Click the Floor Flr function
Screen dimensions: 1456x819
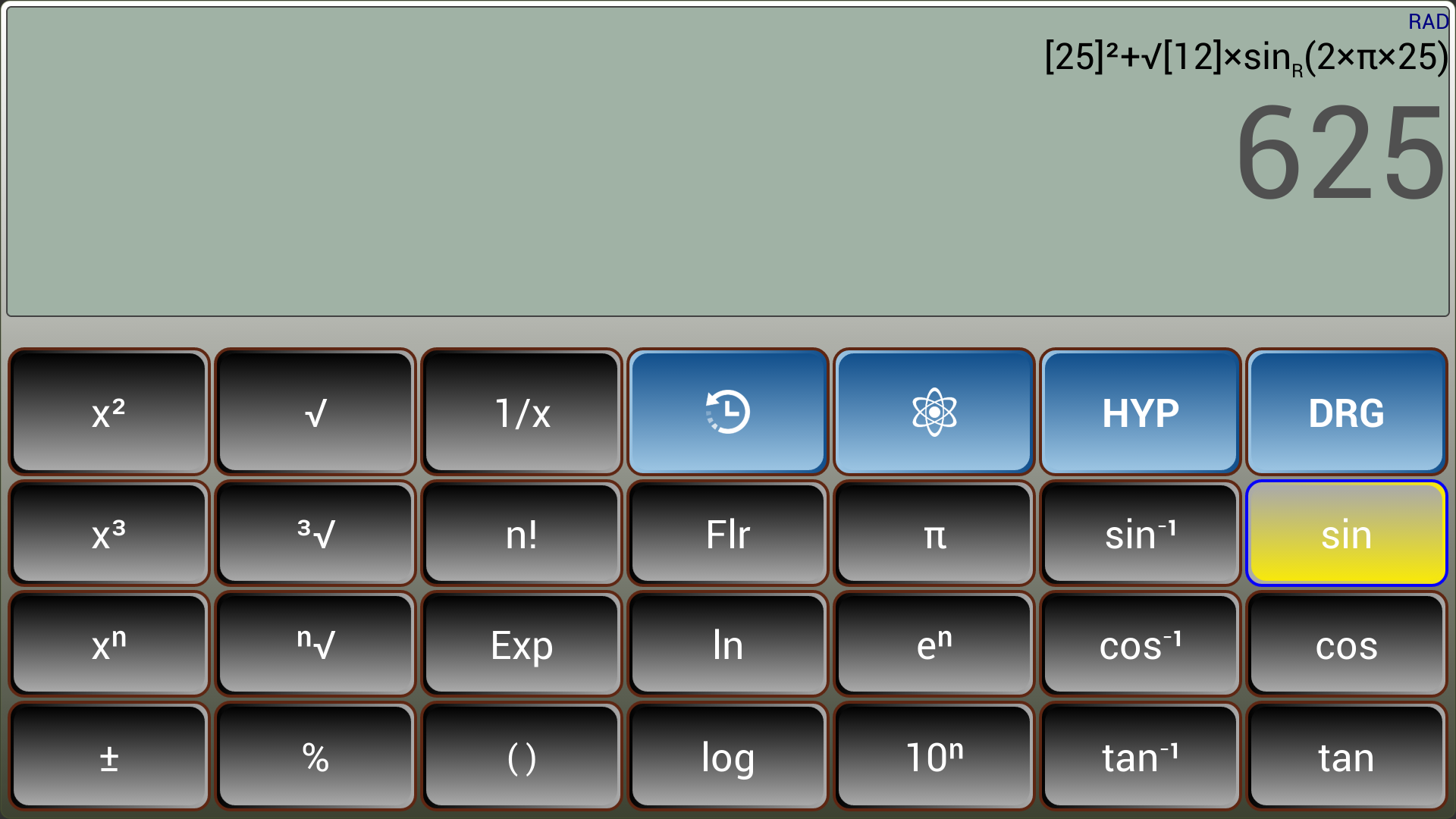728,533
